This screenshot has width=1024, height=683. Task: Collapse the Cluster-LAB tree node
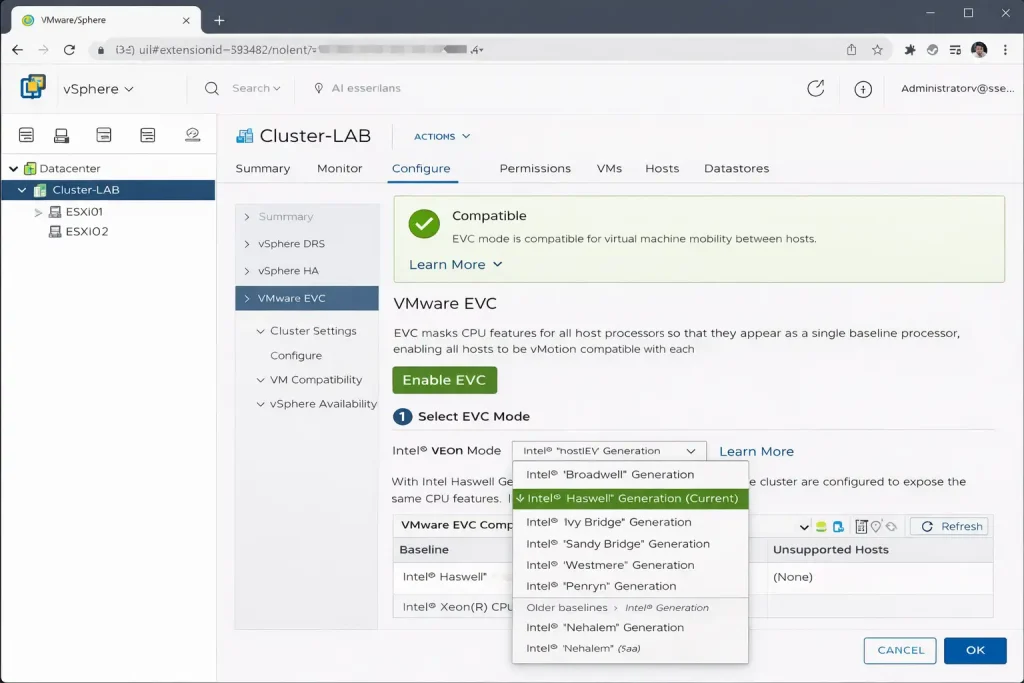(x=22, y=190)
